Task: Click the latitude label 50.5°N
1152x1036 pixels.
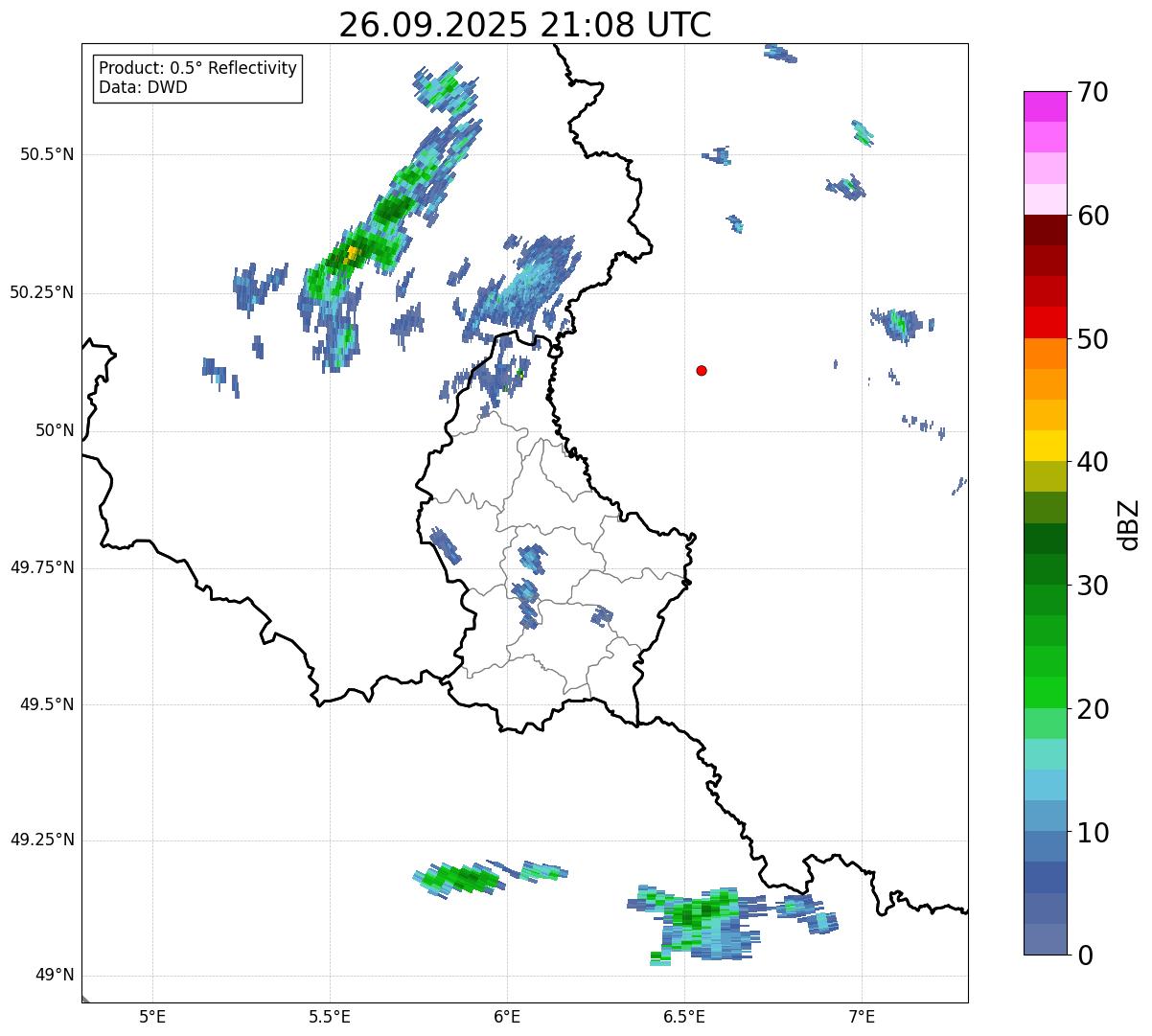Action: (47, 154)
